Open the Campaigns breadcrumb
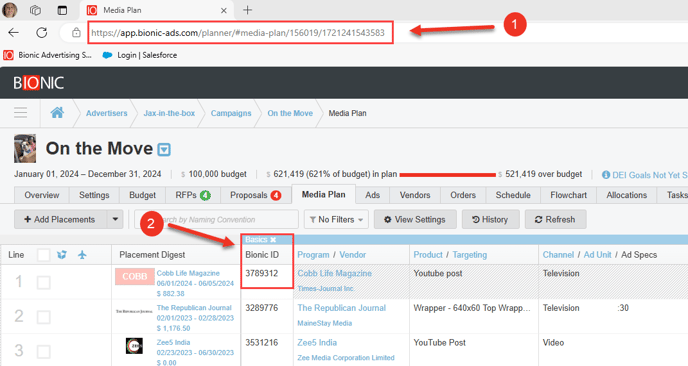The width and height of the screenshot is (688, 366). 231,113
